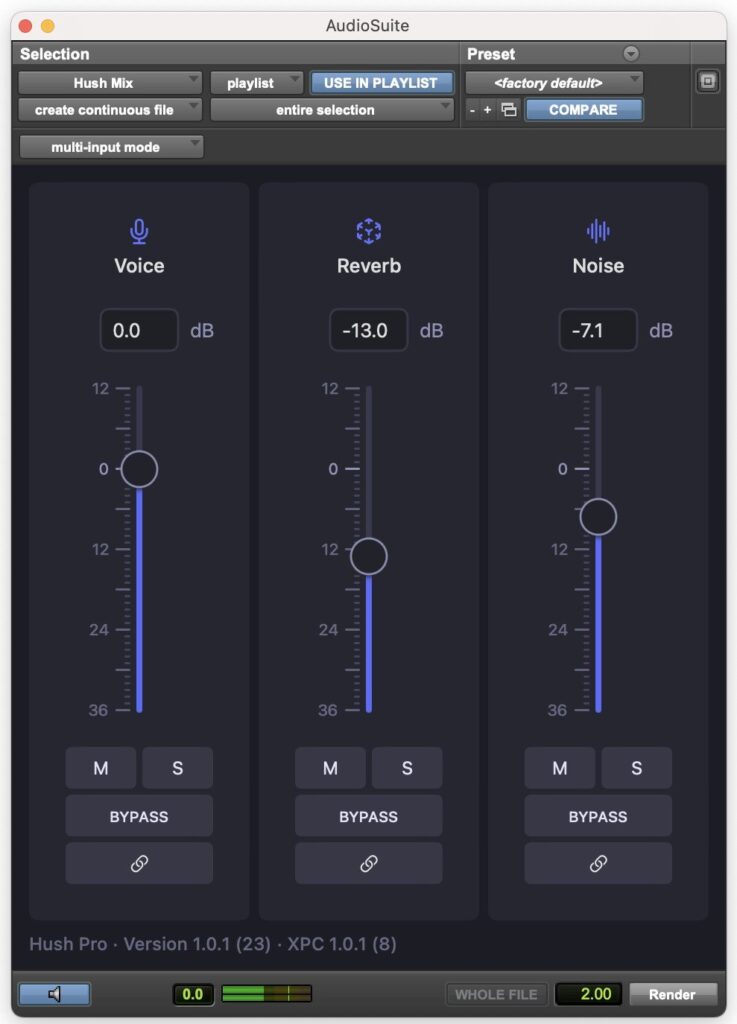Toggle the Voice channel link icon

(x=139, y=863)
